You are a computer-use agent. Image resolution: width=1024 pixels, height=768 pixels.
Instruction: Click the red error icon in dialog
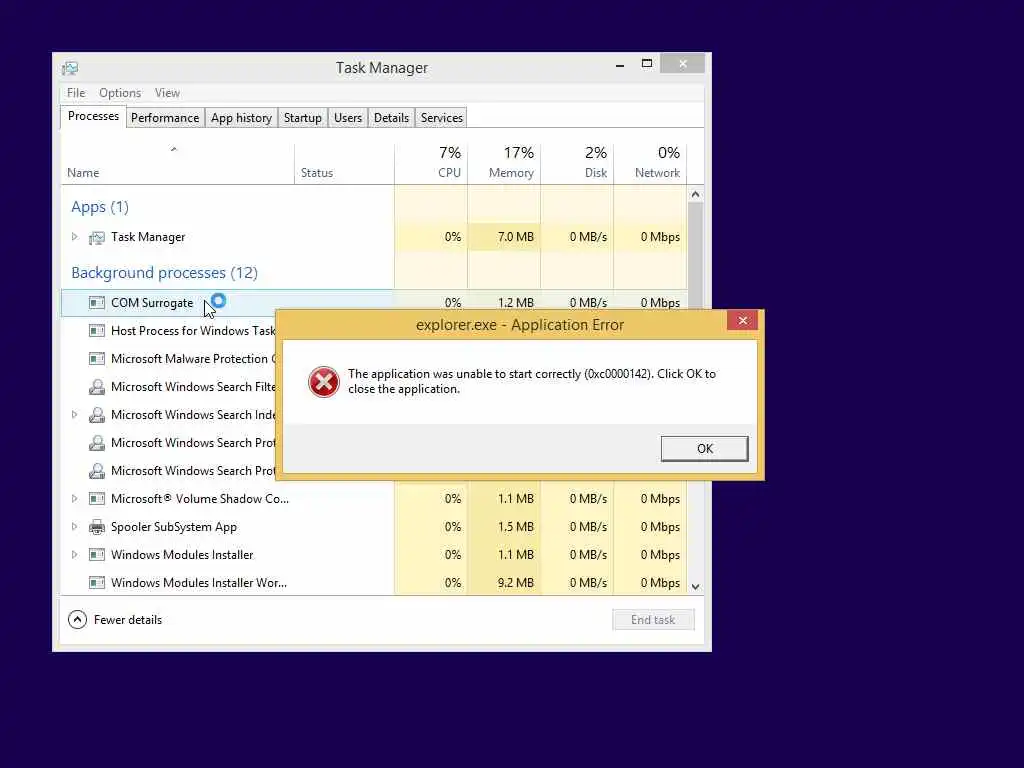click(x=324, y=382)
